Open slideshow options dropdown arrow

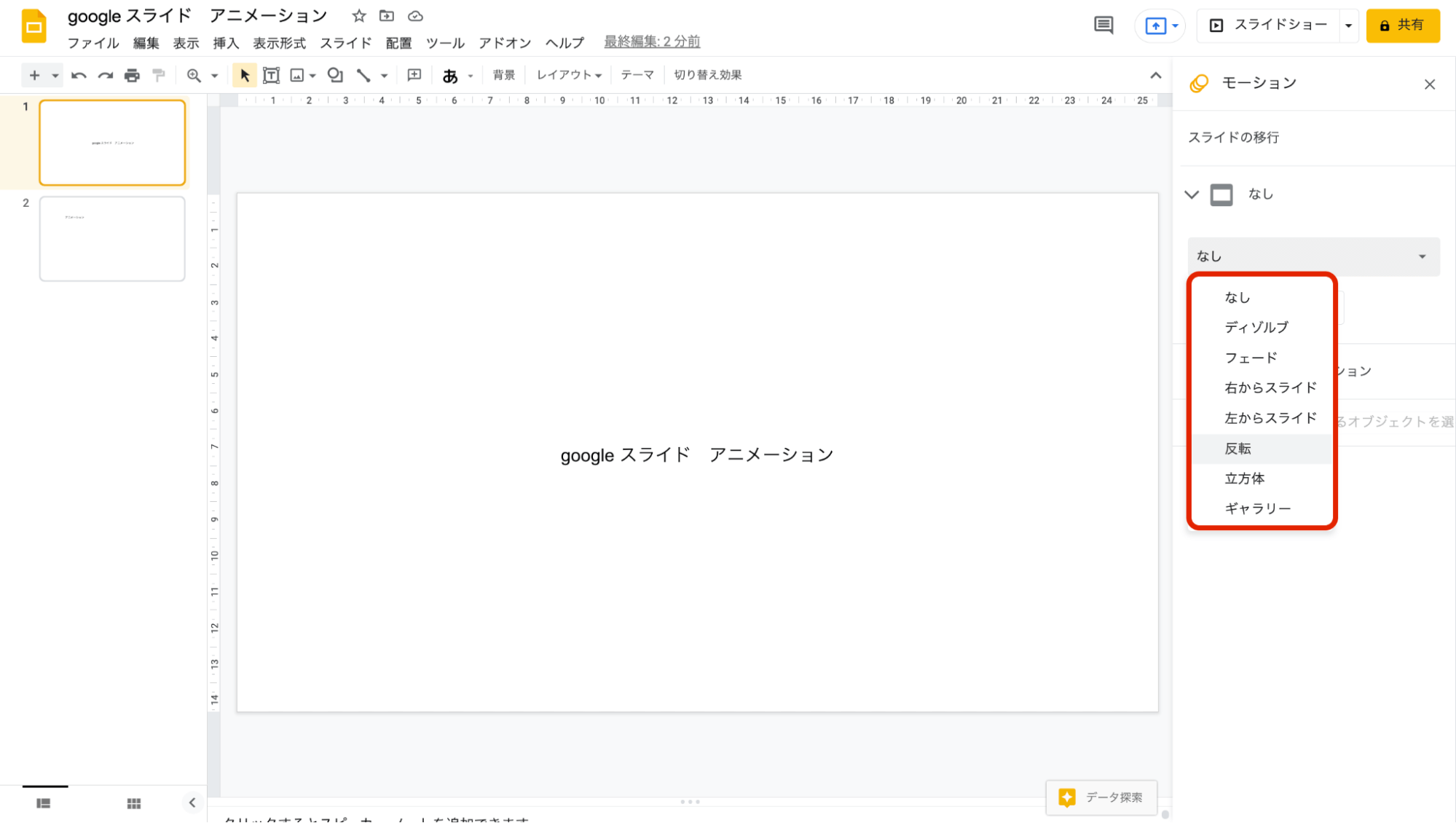tap(1348, 26)
